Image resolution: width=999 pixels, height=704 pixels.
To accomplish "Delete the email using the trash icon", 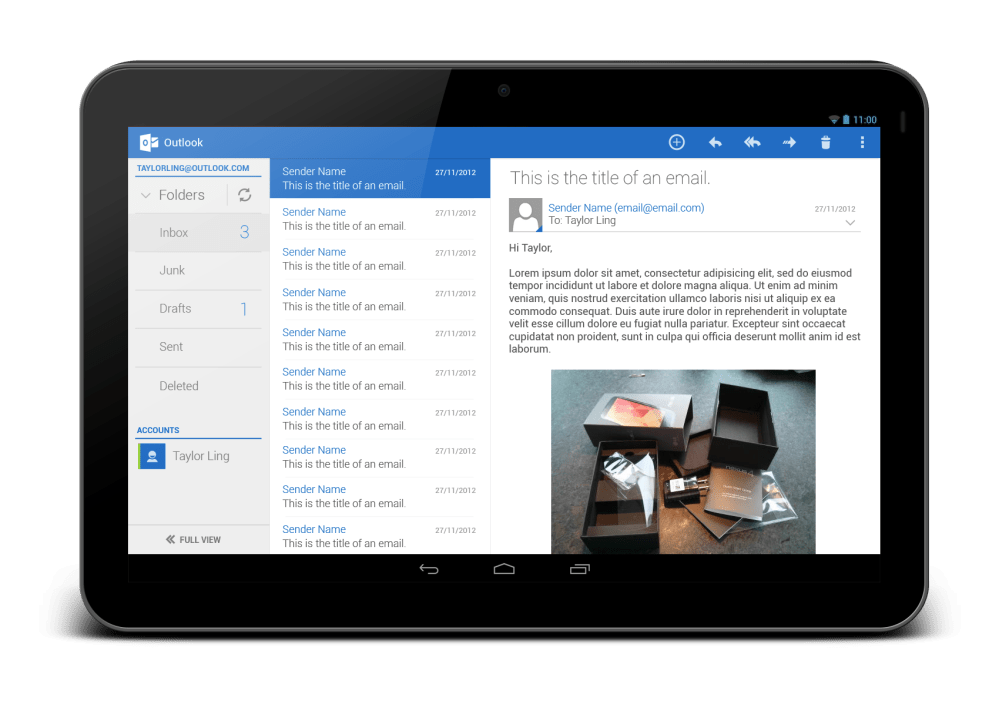I will click(x=825, y=142).
